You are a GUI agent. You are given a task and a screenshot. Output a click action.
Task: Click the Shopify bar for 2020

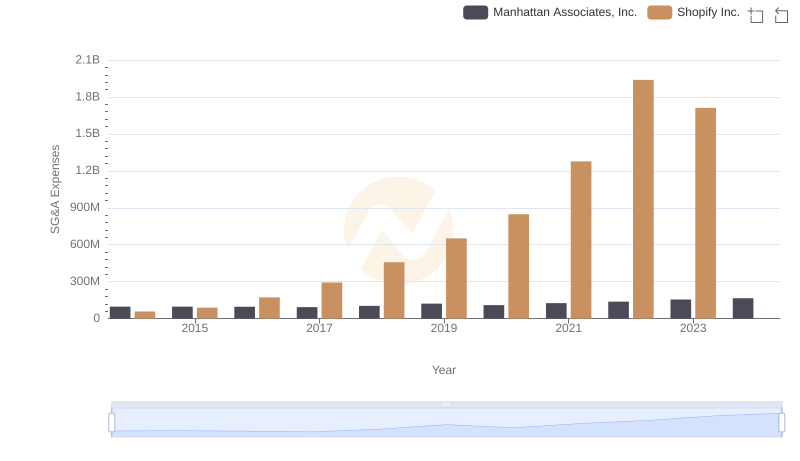pos(518,266)
